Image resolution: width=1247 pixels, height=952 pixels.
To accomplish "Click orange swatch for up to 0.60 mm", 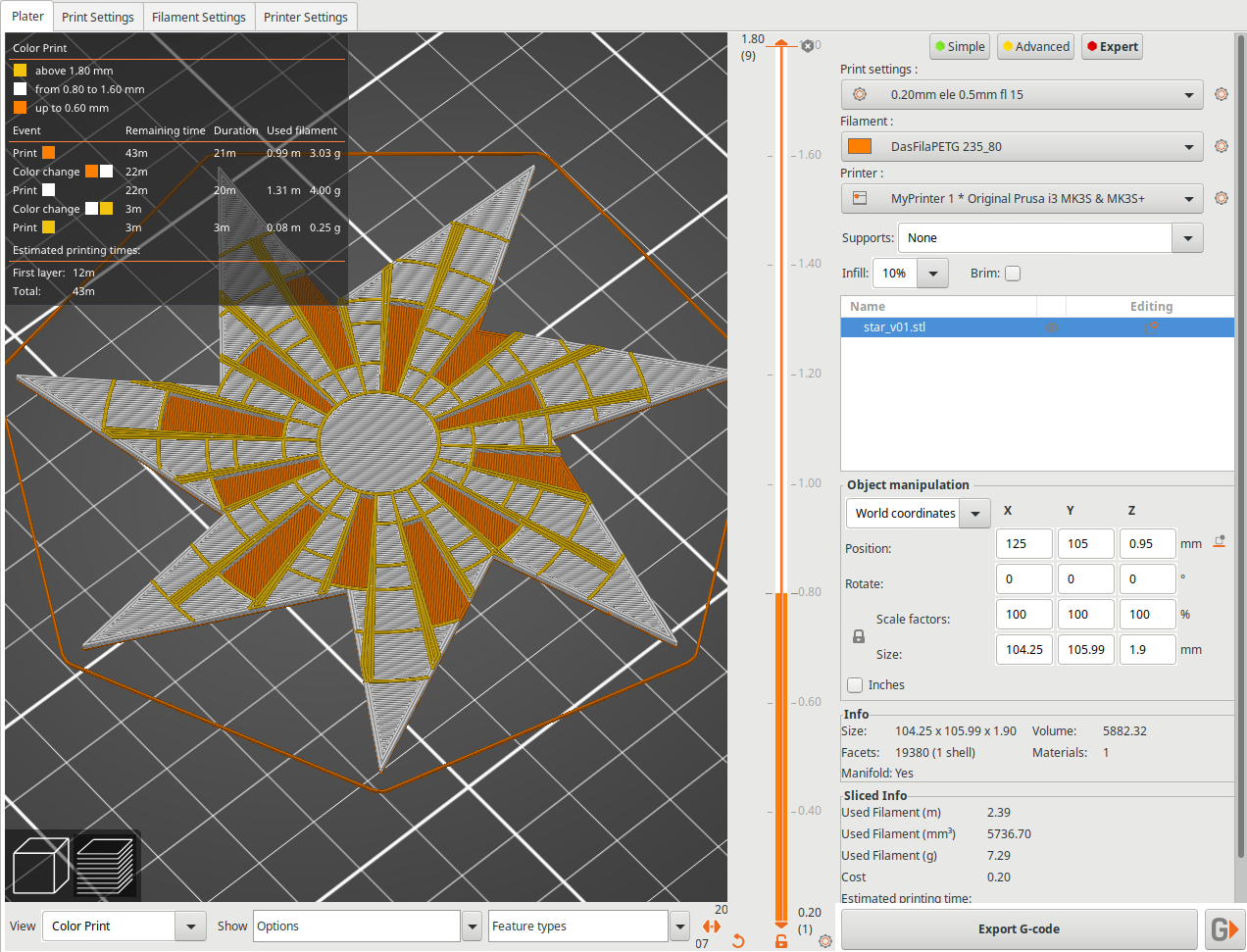I will tap(20, 108).
